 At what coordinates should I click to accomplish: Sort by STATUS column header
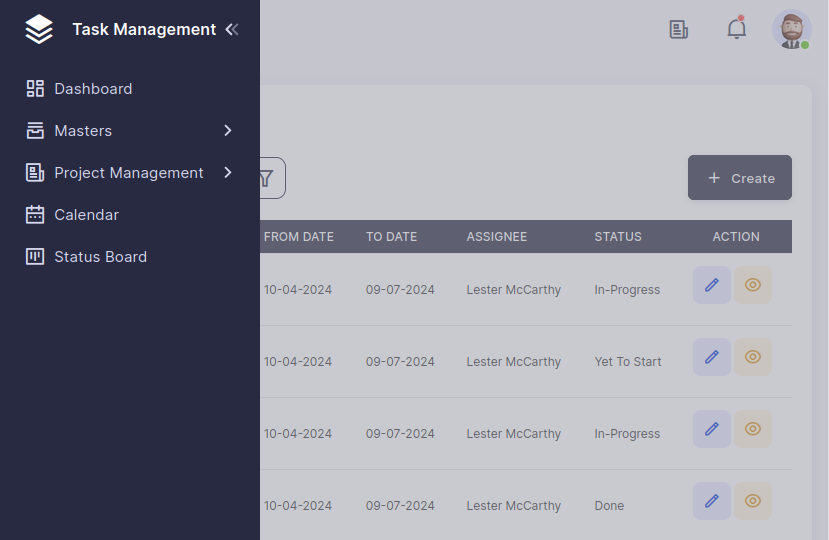tap(618, 237)
